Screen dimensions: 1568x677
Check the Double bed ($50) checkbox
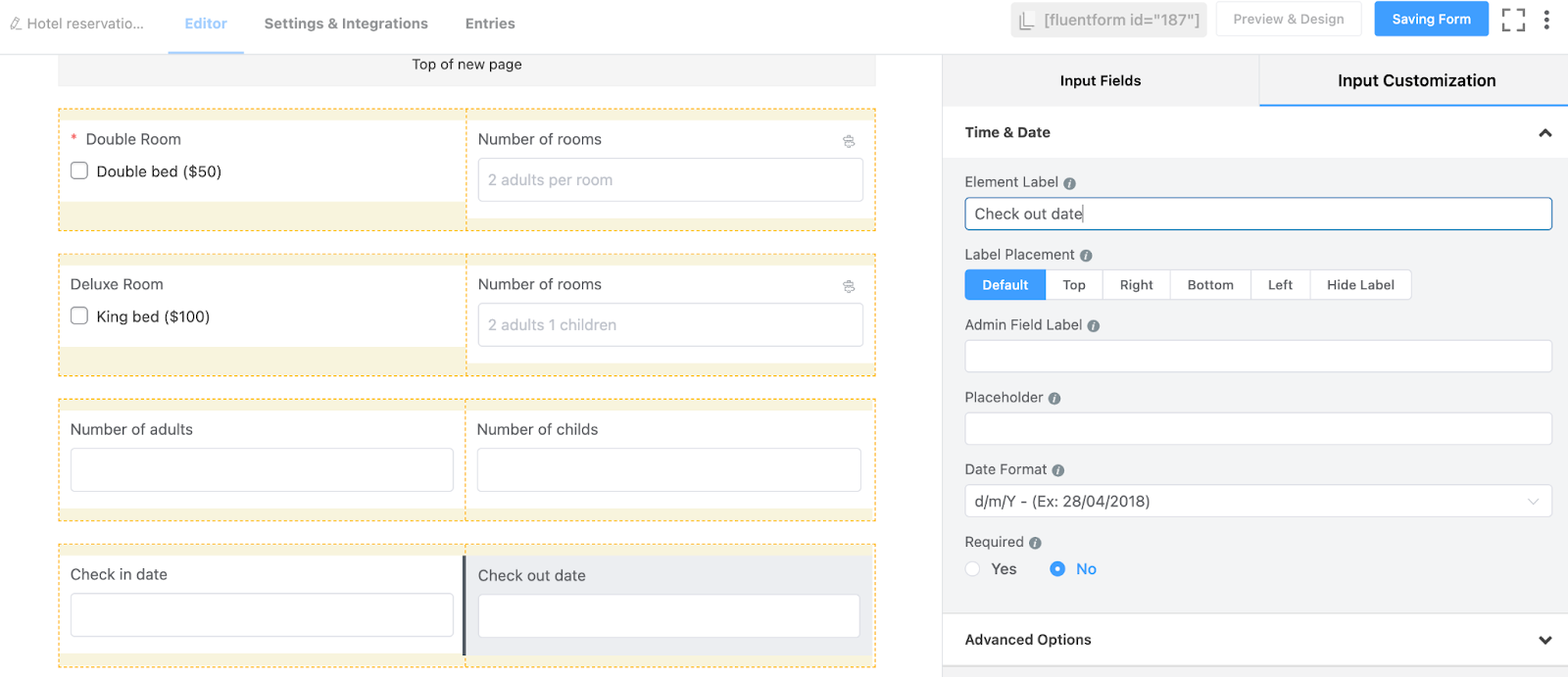click(79, 171)
